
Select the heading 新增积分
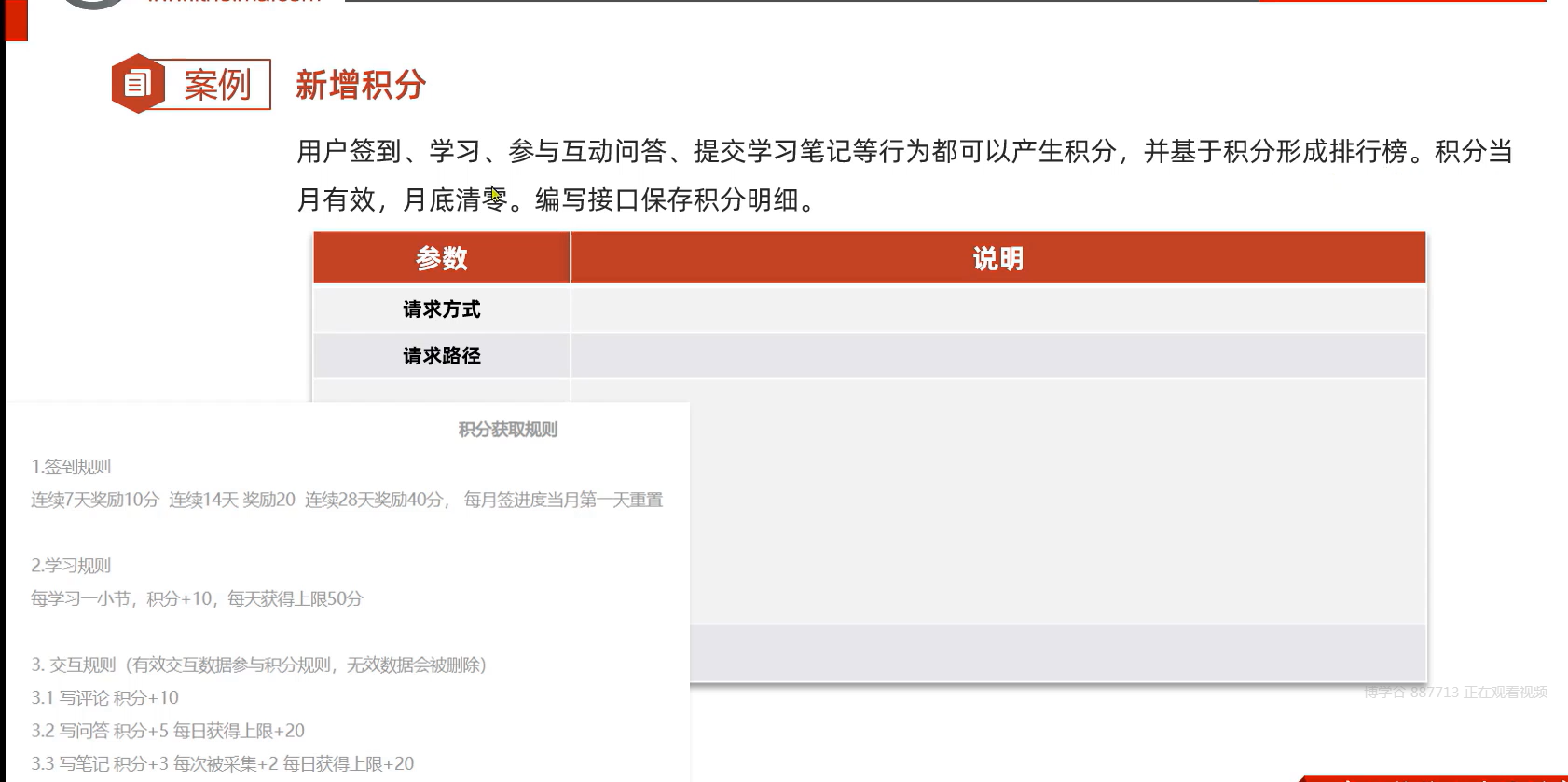coord(361,85)
